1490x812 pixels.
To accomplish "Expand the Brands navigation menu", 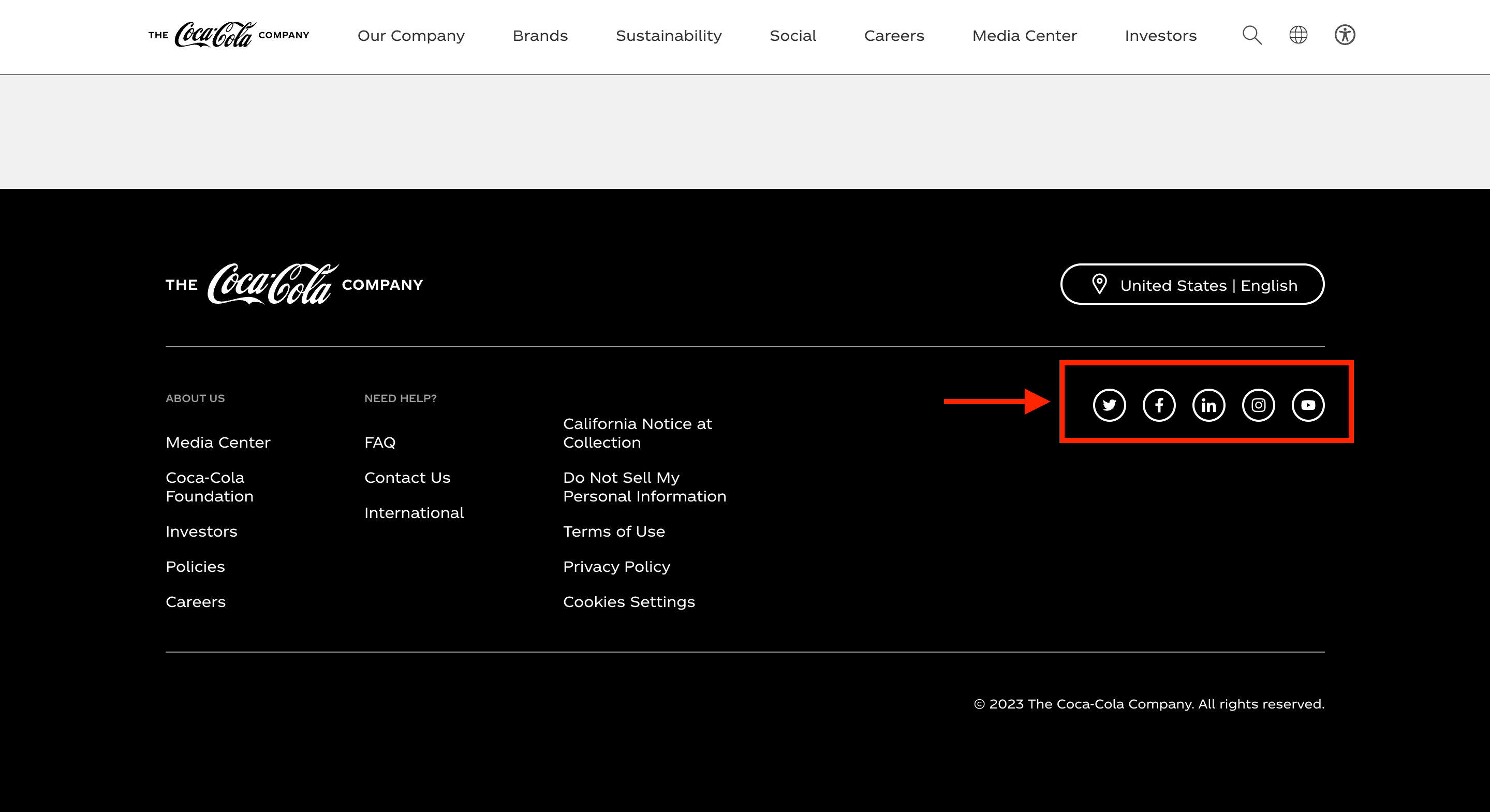I will click(x=540, y=36).
